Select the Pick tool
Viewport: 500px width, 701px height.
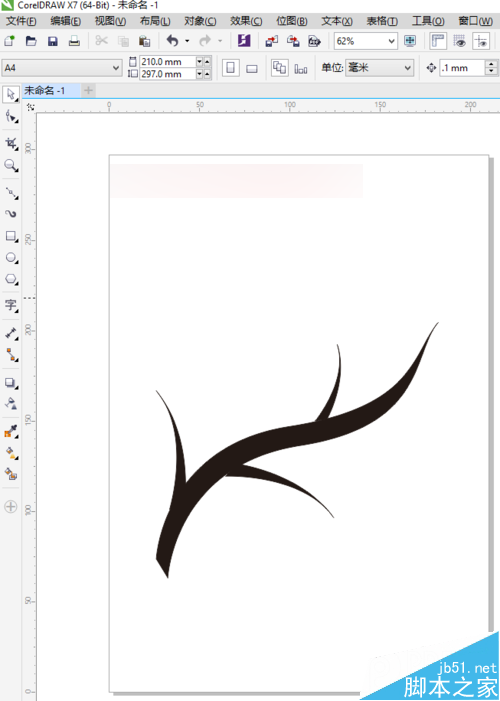[11, 95]
